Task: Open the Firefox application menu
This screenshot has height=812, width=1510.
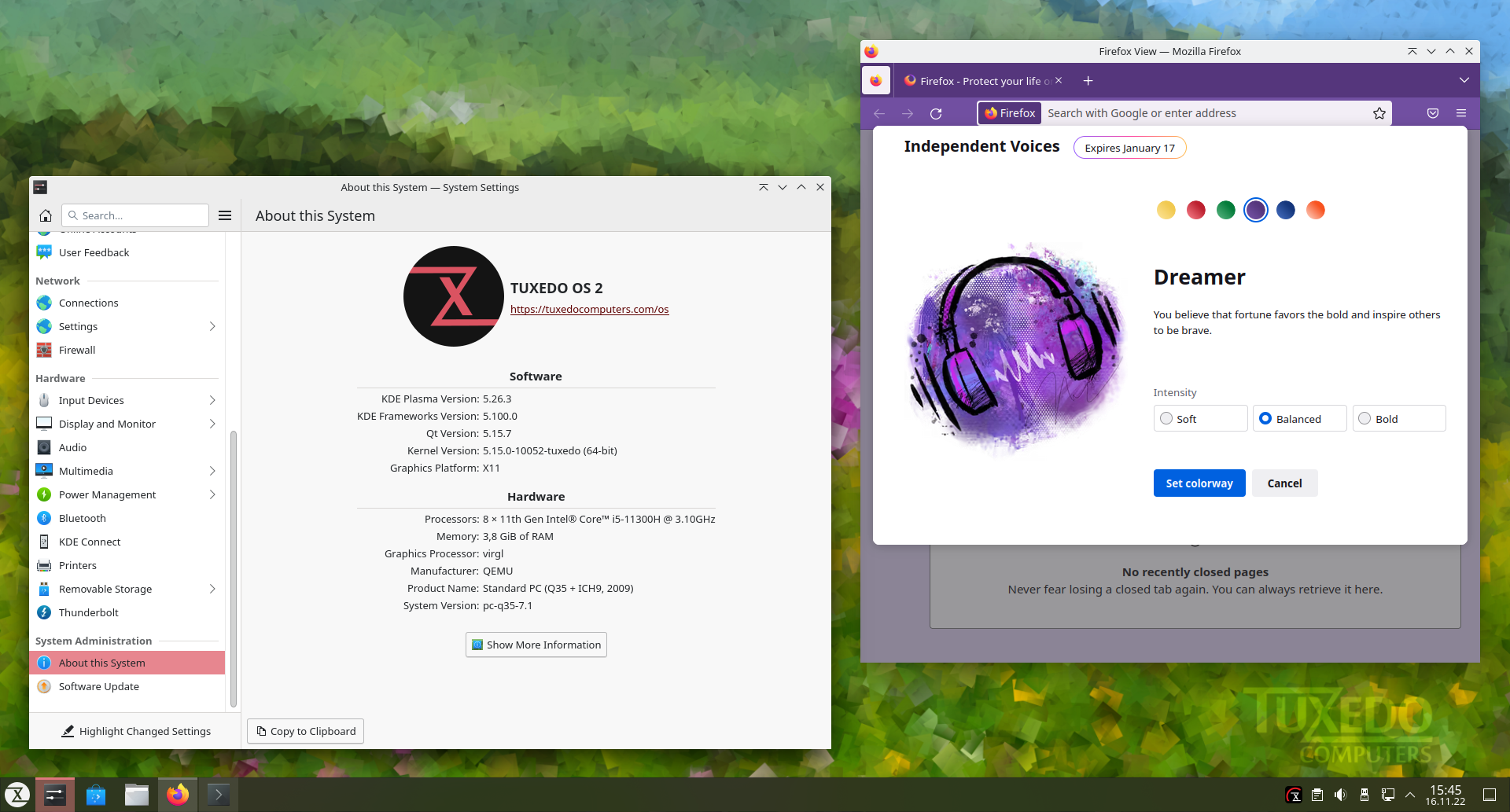Action: (1461, 113)
